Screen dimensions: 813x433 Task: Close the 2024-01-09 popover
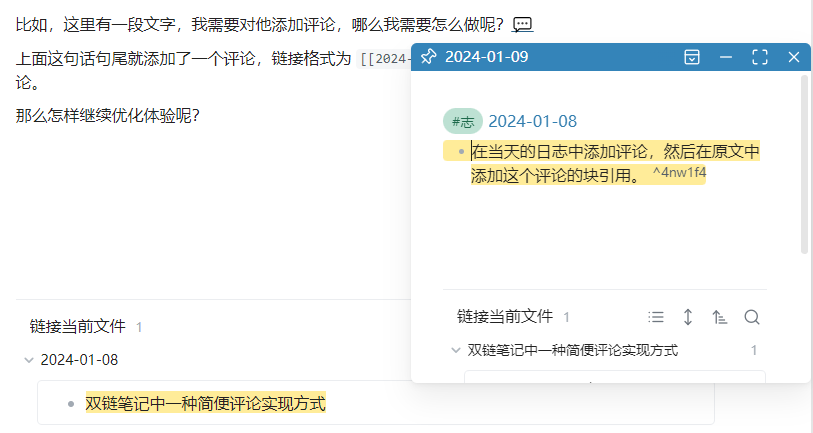[794, 57]
